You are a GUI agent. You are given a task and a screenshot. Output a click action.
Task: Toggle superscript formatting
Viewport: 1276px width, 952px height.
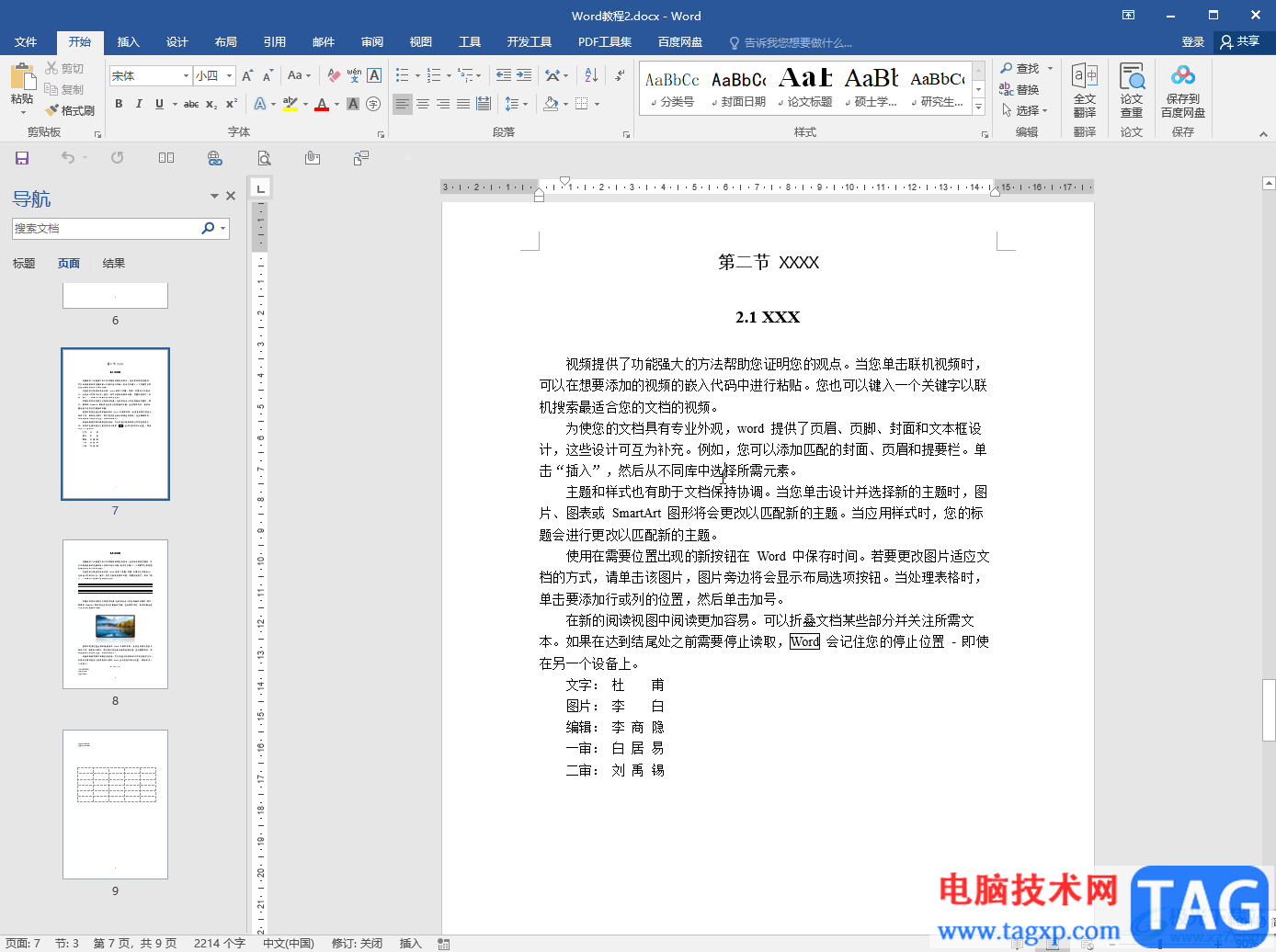click(232, 104)
